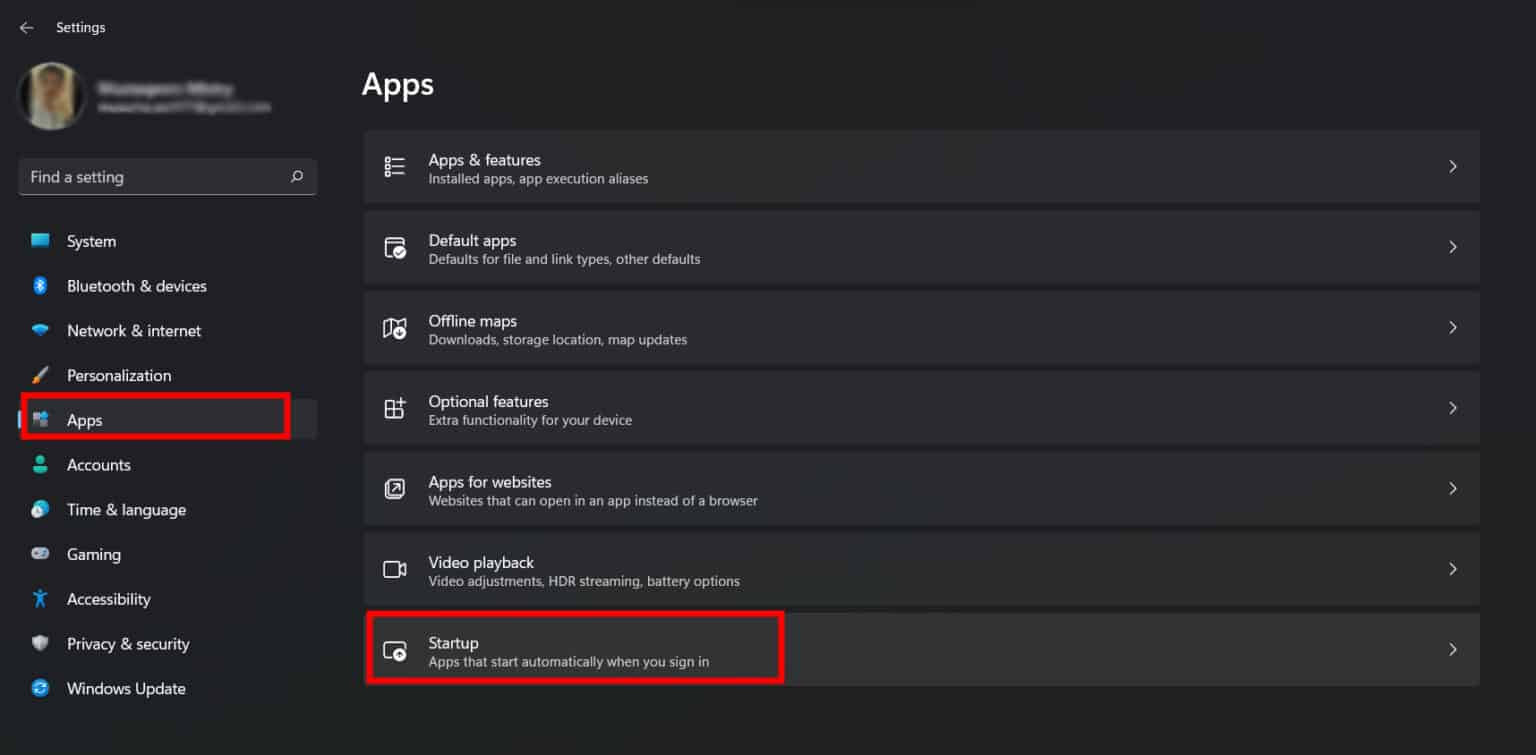Expand the Startup settings chevron

pyautogui.click(x=1453, y=649)
